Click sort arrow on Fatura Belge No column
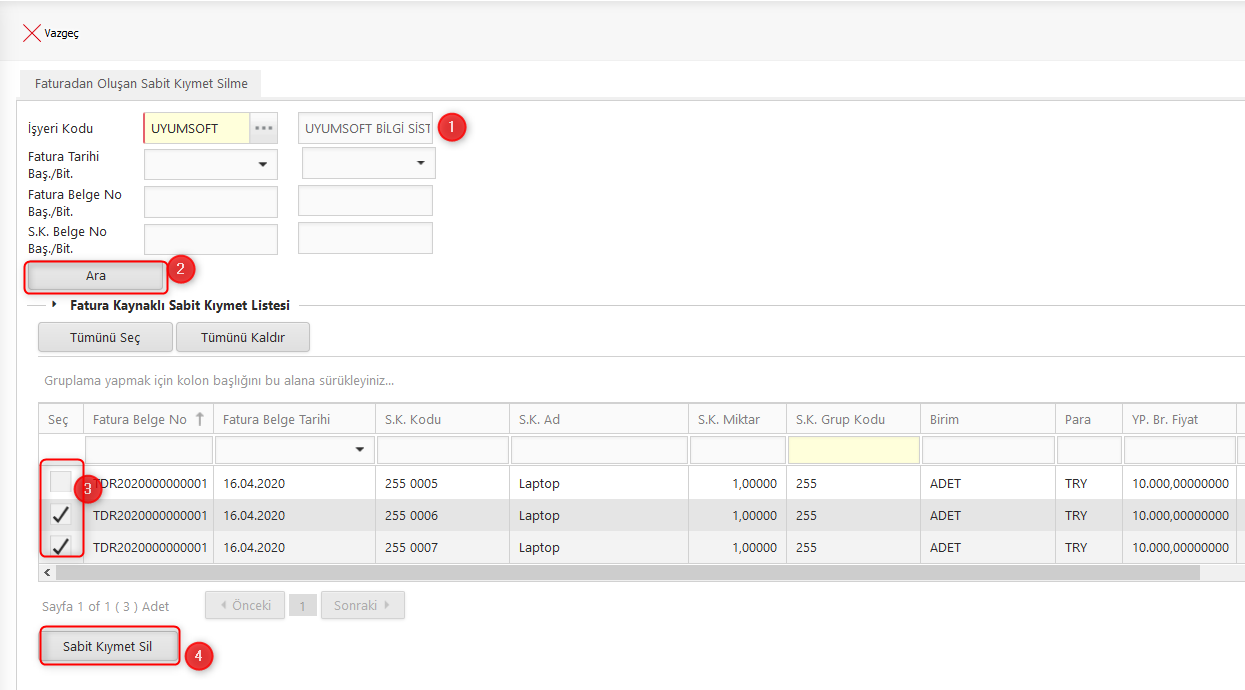The height and width of the screenshot is (690, 1245). [200, 419]
